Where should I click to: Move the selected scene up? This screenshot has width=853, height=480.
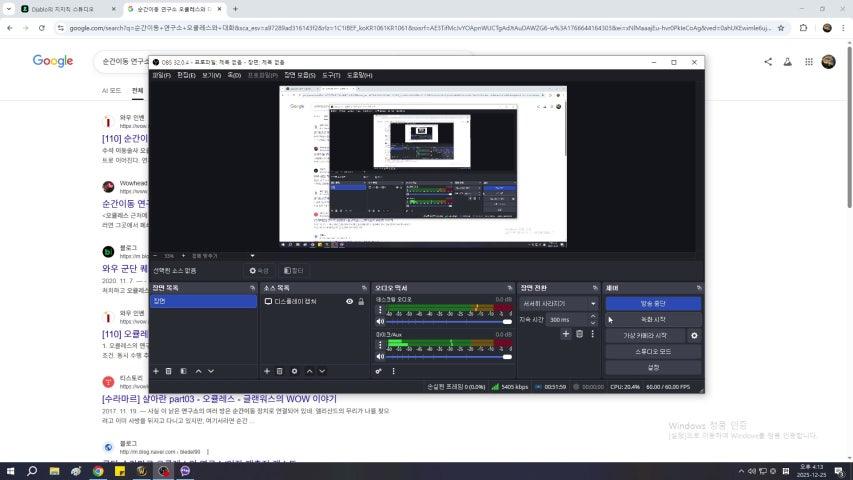point(198,371)
